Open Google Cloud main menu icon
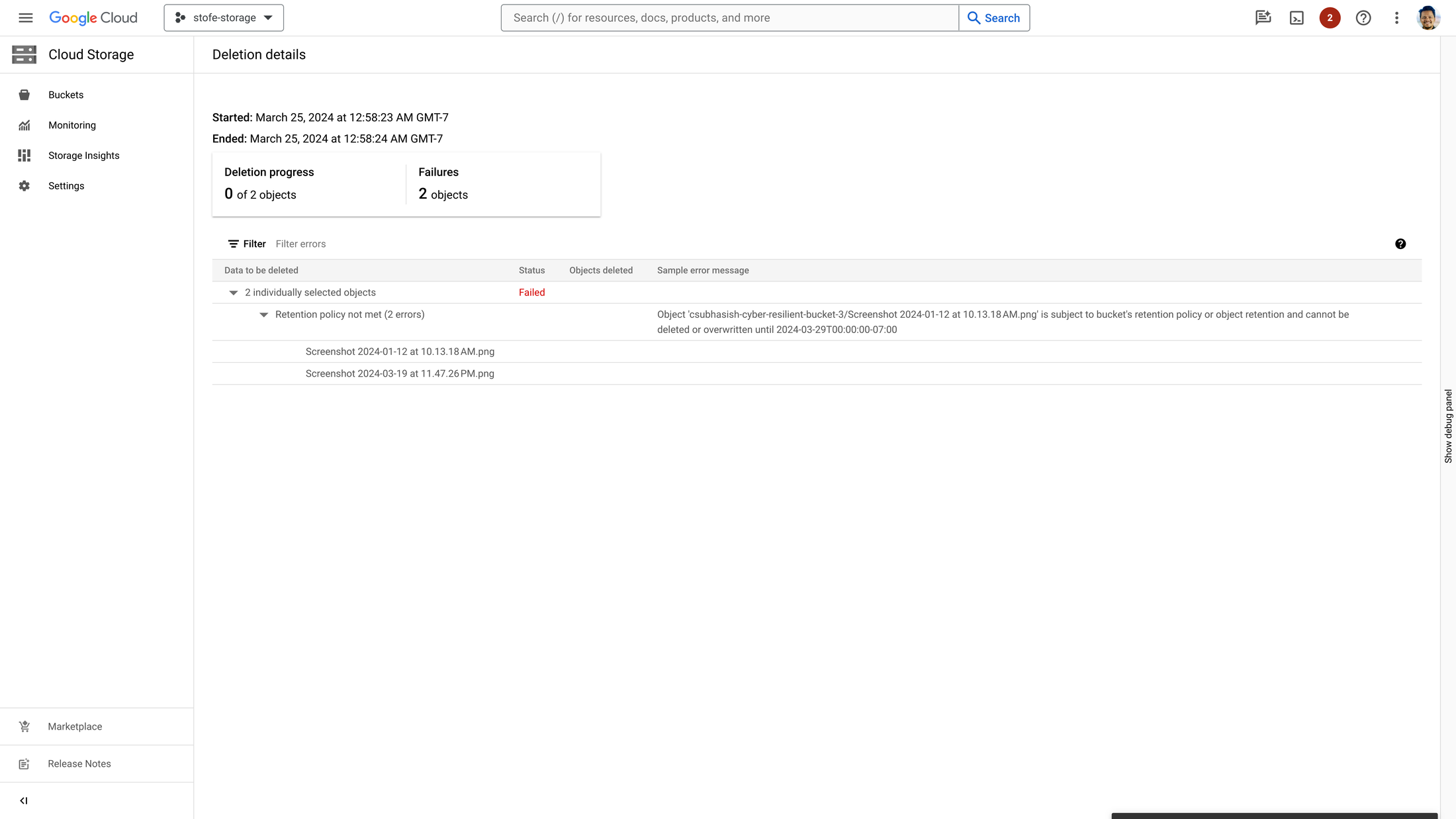The image size is (1456, 819). (26, 18)
